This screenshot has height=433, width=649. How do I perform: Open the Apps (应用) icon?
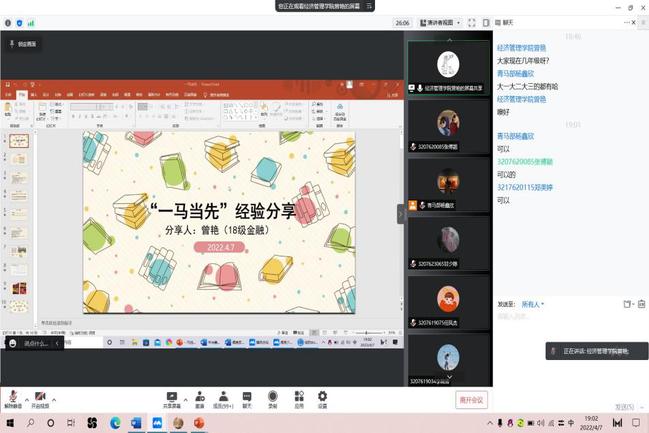pos(298,399)
